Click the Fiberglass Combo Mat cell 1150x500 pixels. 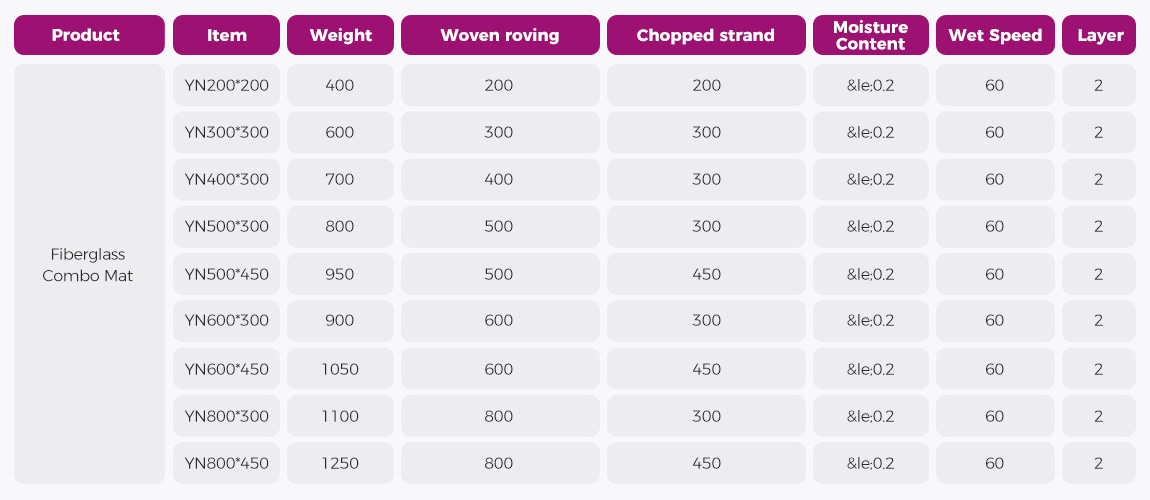click(x=89, y=265)
